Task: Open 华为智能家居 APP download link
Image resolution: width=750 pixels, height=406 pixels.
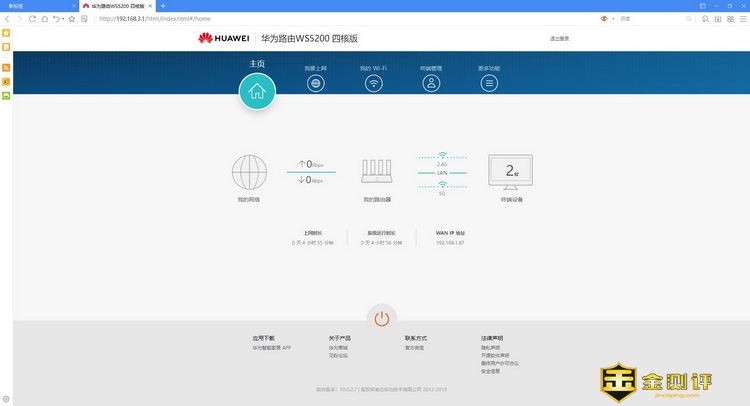Action: [x=271, y=347]
